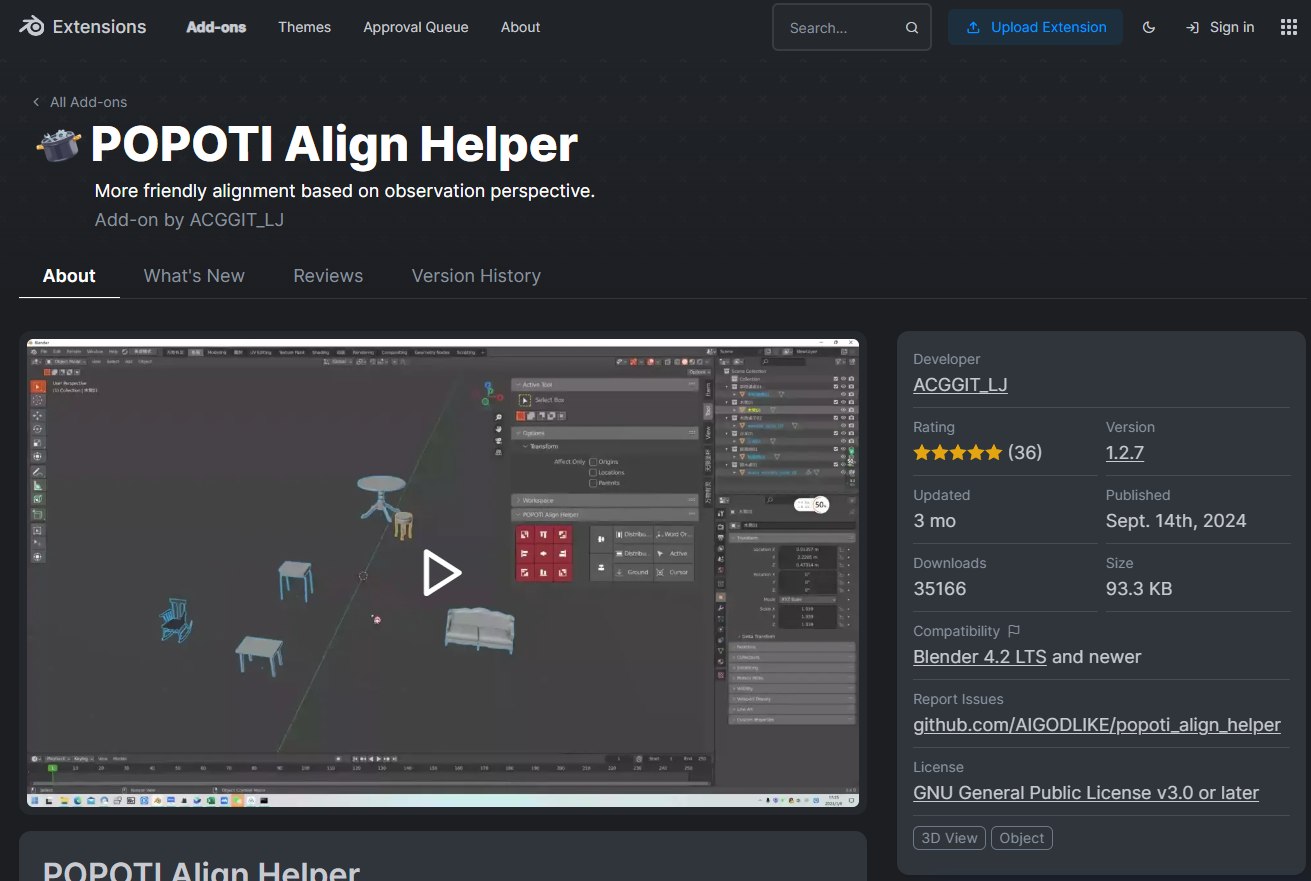1311x881 pixels.
Task: Toggle dark mode with the moon icon
Action: click(x=1149, y=28)
